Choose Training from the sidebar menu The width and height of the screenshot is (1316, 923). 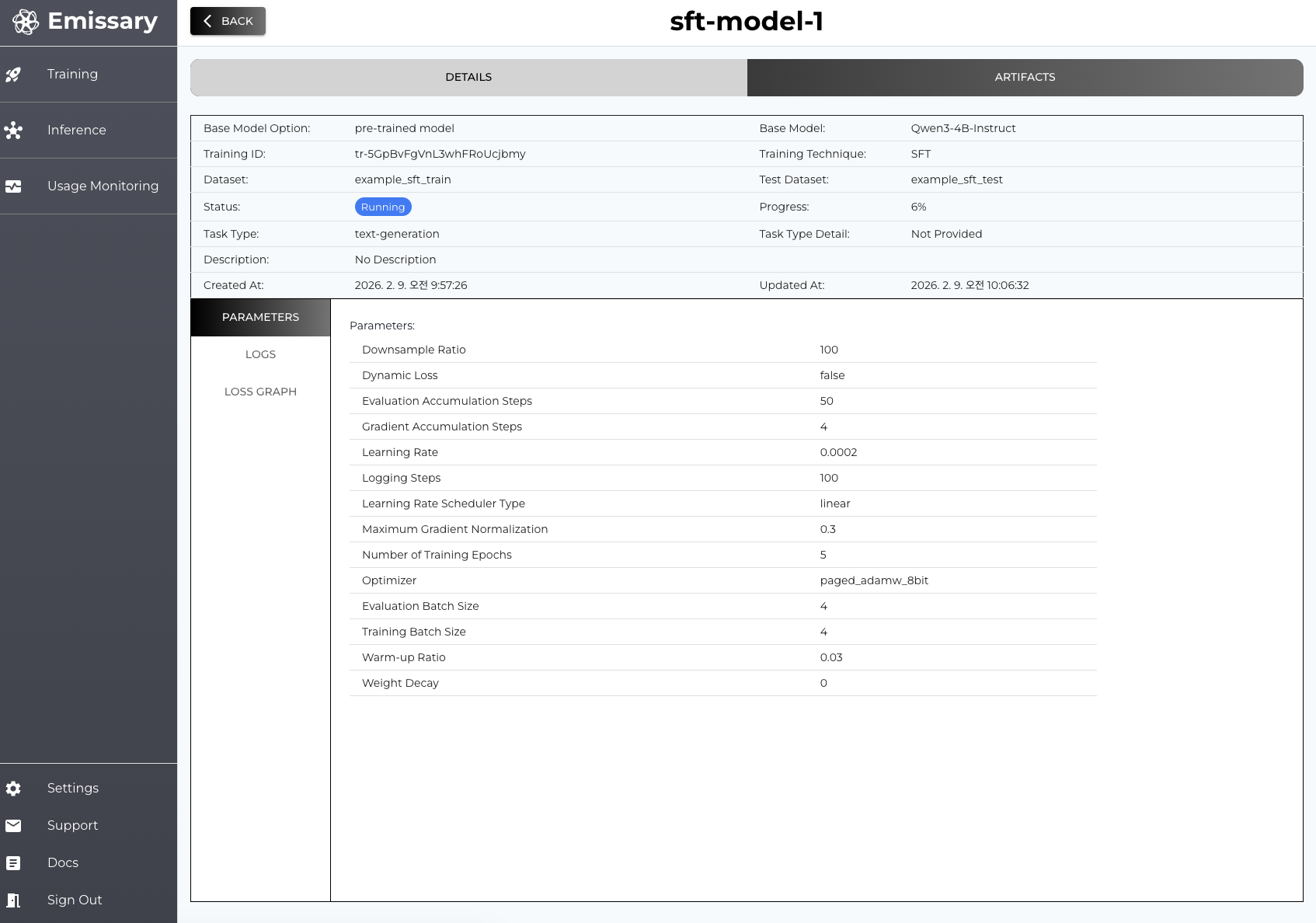point(72,75)
